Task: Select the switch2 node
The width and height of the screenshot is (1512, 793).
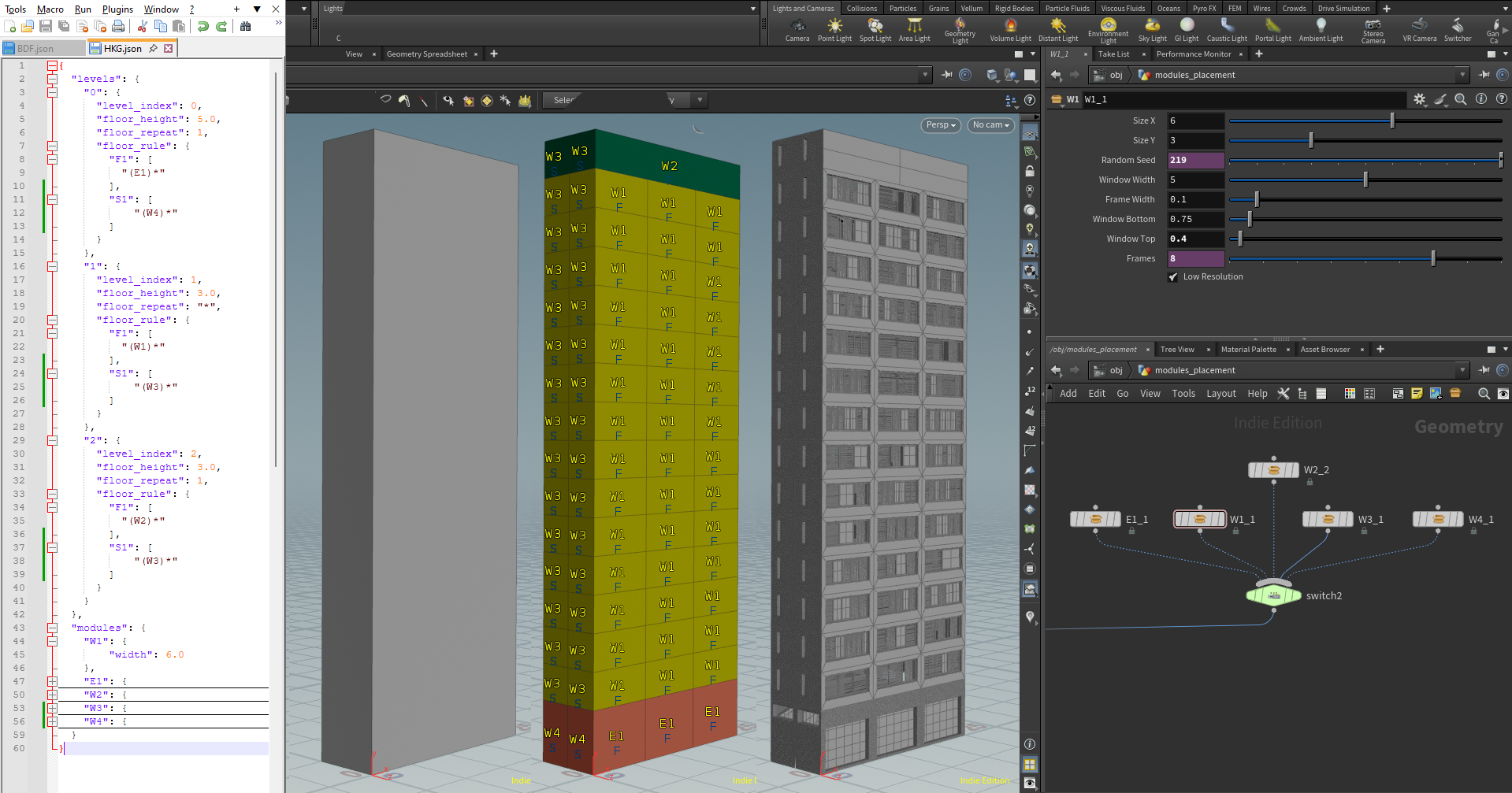Action: 1273,595
